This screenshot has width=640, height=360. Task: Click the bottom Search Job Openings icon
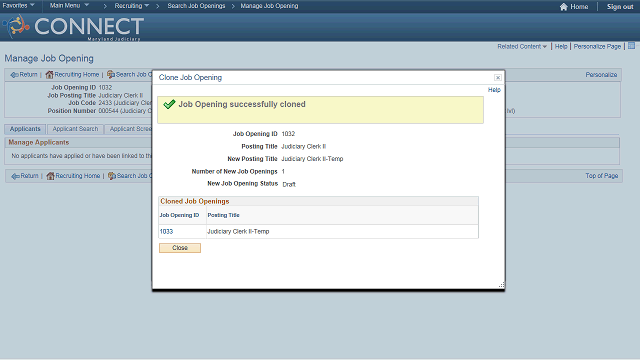point(111,176)
